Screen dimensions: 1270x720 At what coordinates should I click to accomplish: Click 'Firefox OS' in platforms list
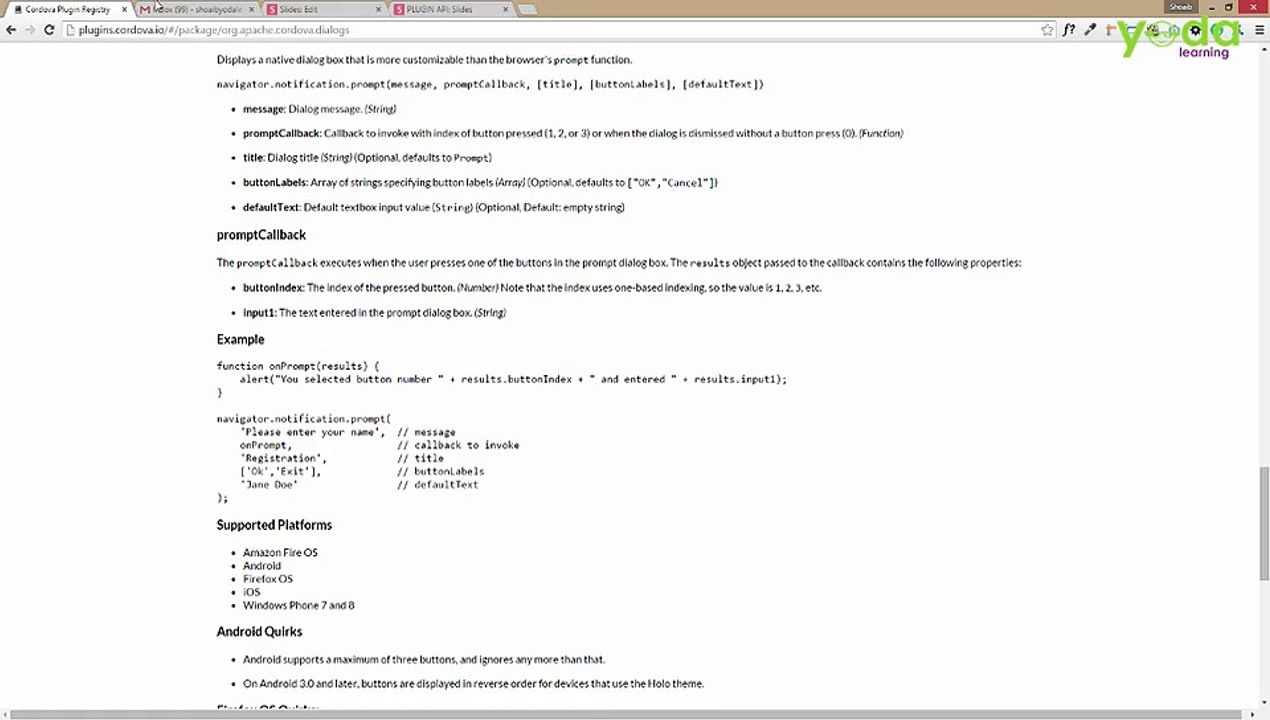tap(268, 579)
